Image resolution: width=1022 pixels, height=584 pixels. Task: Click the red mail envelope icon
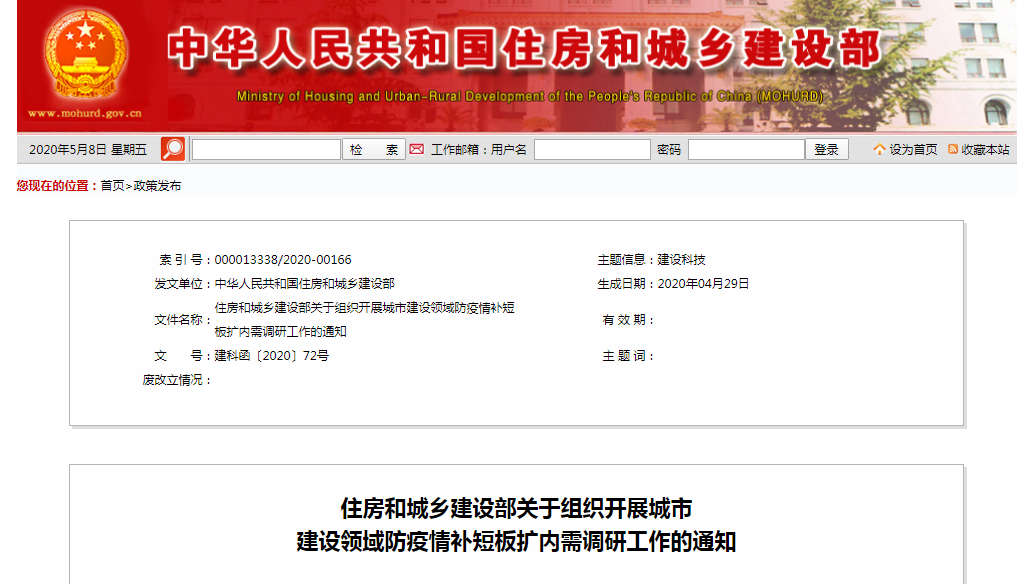click(416, 149)
